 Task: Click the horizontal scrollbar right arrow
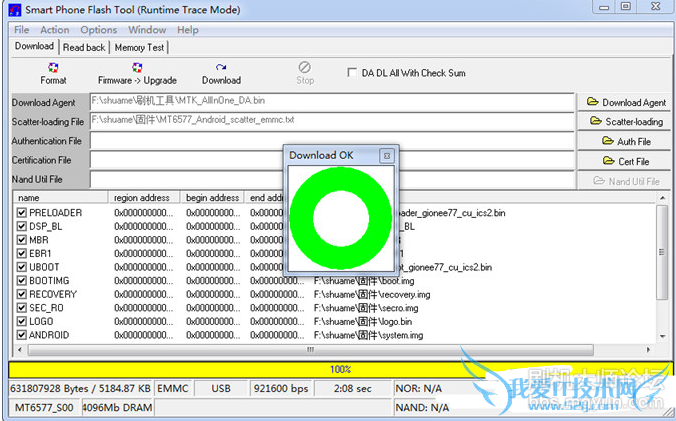(x=648, y=350)
